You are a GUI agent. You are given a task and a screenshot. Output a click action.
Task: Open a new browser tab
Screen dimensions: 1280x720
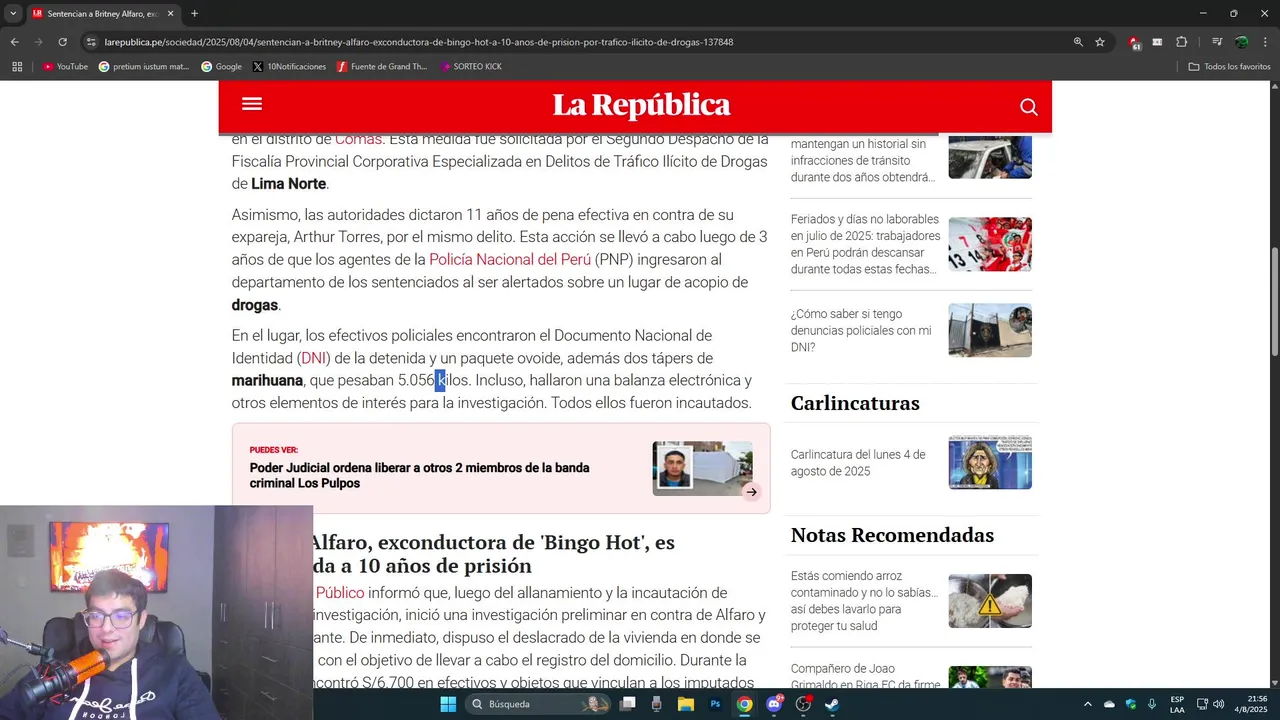(x=194, y=14)
